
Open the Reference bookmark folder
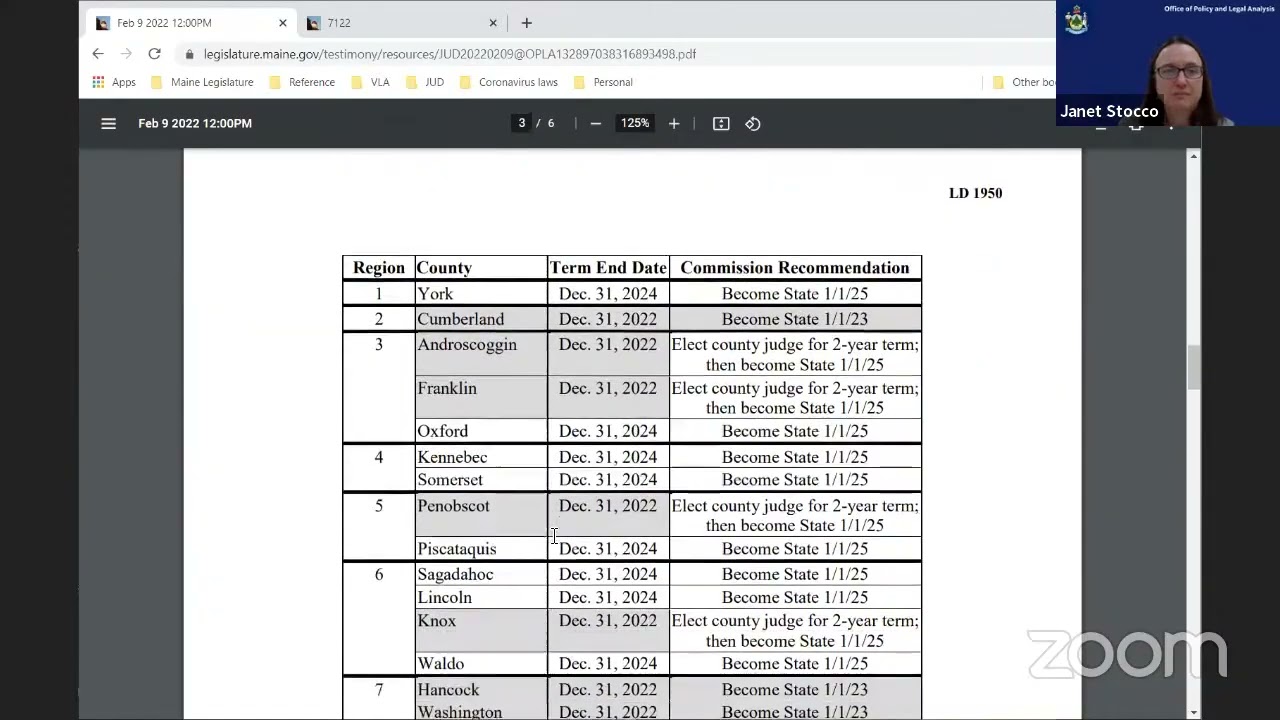click(x=302, y=82)
